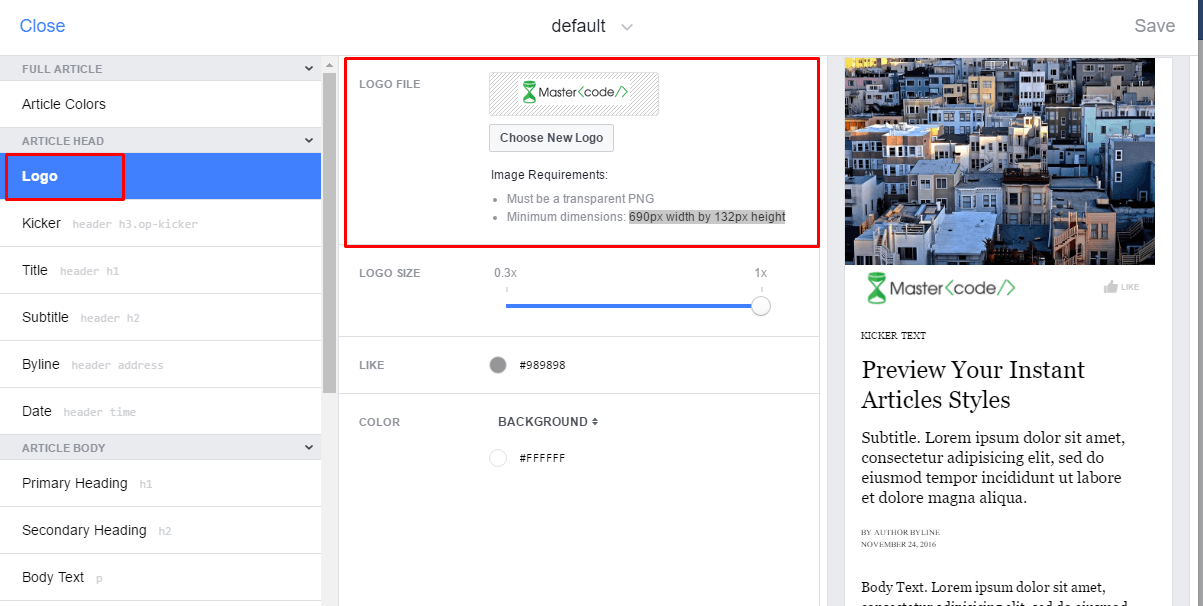1203x606 pixels.
Task: Open the Title style settings
Action: pyautogui.click(x=160, y=270)
